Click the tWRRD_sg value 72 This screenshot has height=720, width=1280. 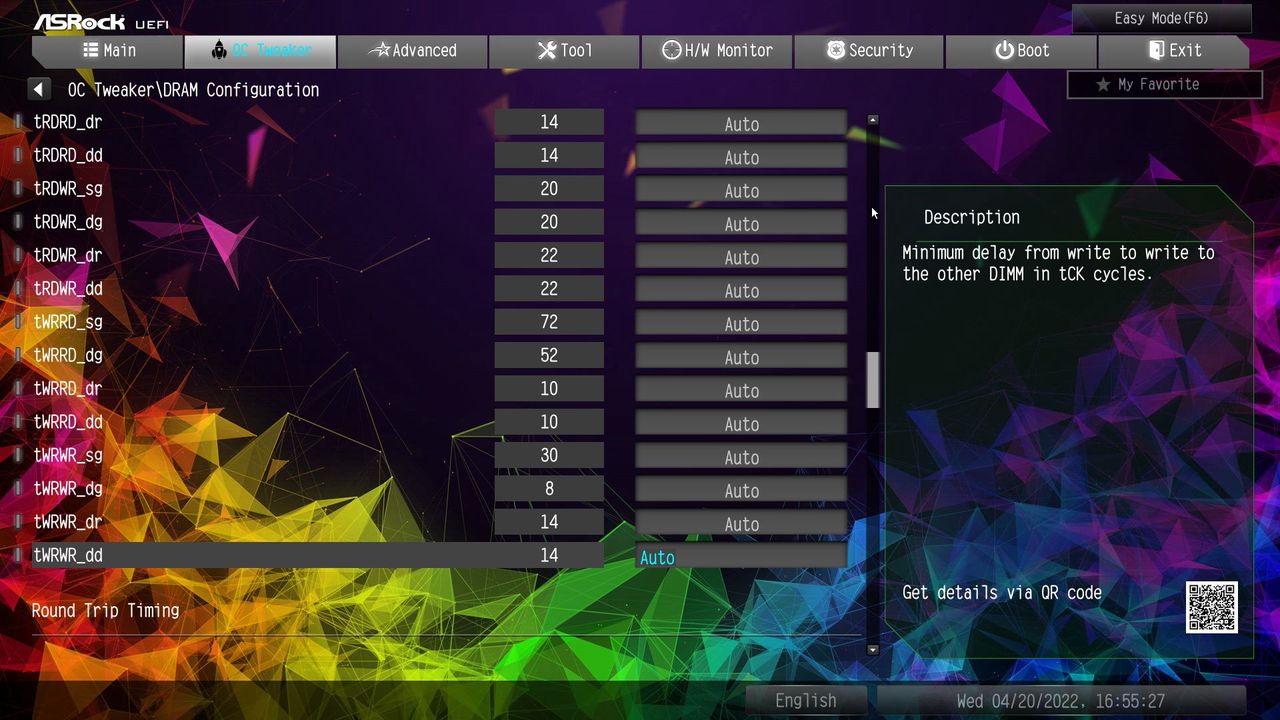click(x=549, y=322)
